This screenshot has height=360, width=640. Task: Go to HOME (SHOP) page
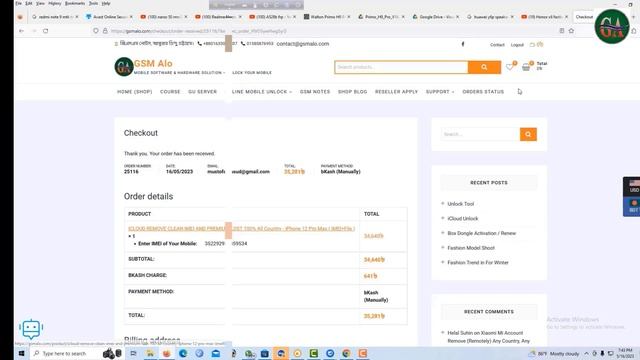pyautogui.click(x=135, y=92)
